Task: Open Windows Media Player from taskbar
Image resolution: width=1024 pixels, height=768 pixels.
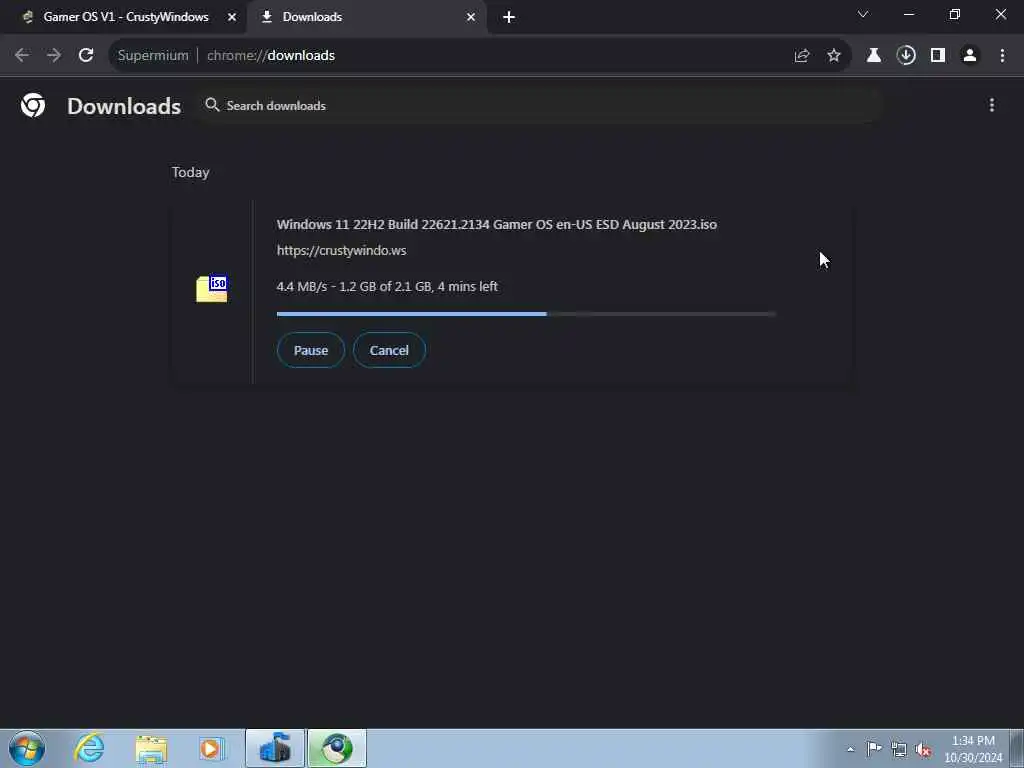Action: tap(211, 748)
